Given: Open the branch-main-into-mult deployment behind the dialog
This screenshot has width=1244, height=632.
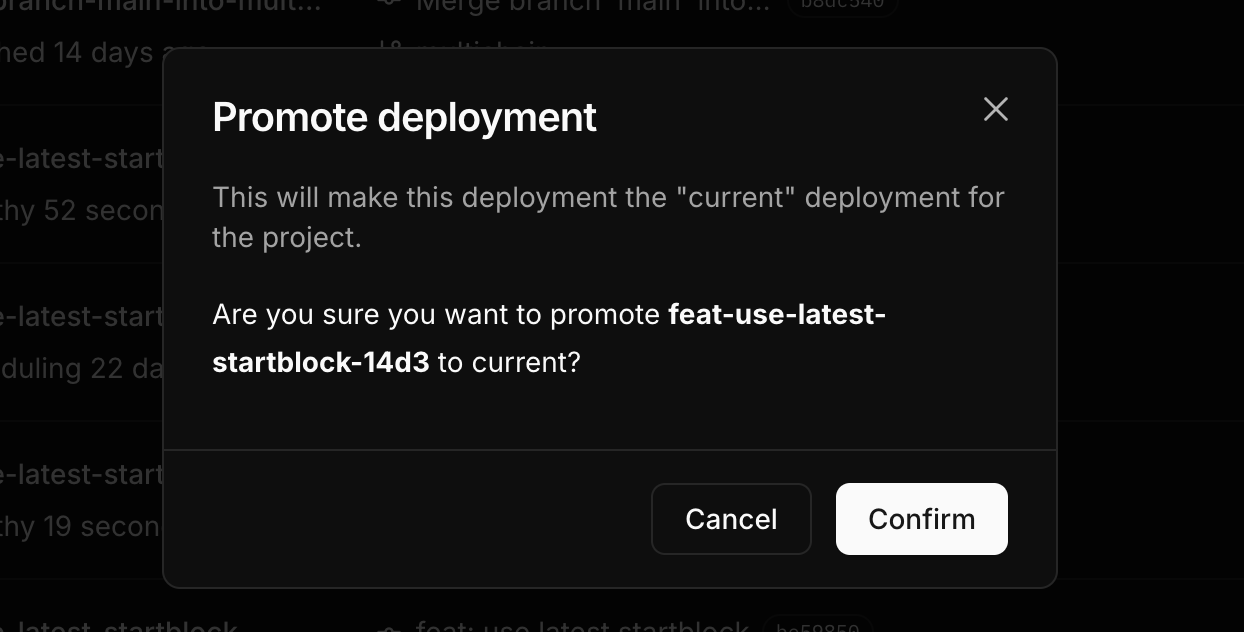Looking at the screenshot, I should click(x=160, y=5).
